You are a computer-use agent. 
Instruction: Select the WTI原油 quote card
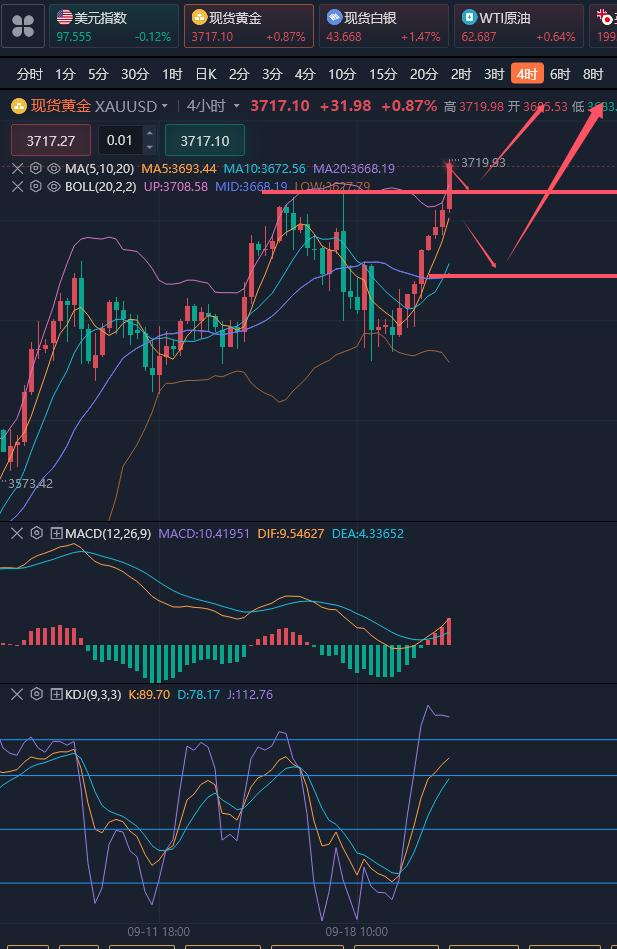click(x=519, y=26)
